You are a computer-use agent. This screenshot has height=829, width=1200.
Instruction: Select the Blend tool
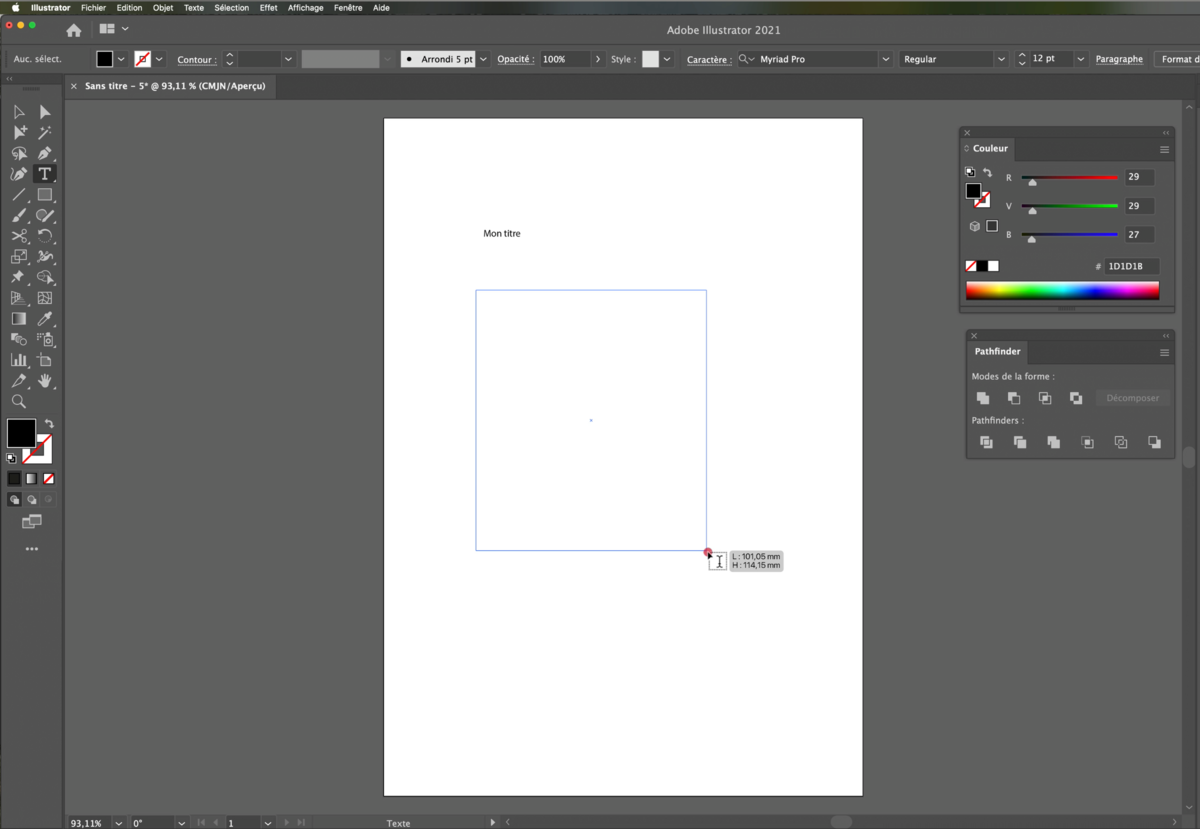19,339
